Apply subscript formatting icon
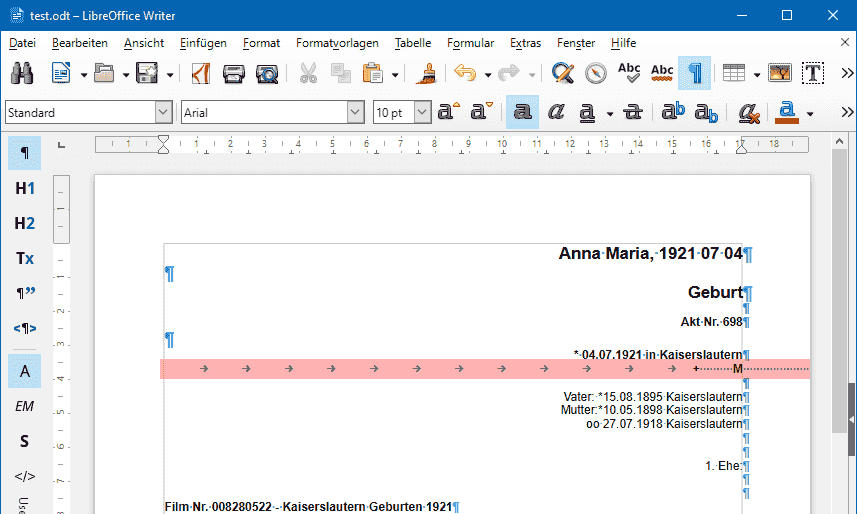The width and height of the screenshot is (857, 514). (706, 112)
